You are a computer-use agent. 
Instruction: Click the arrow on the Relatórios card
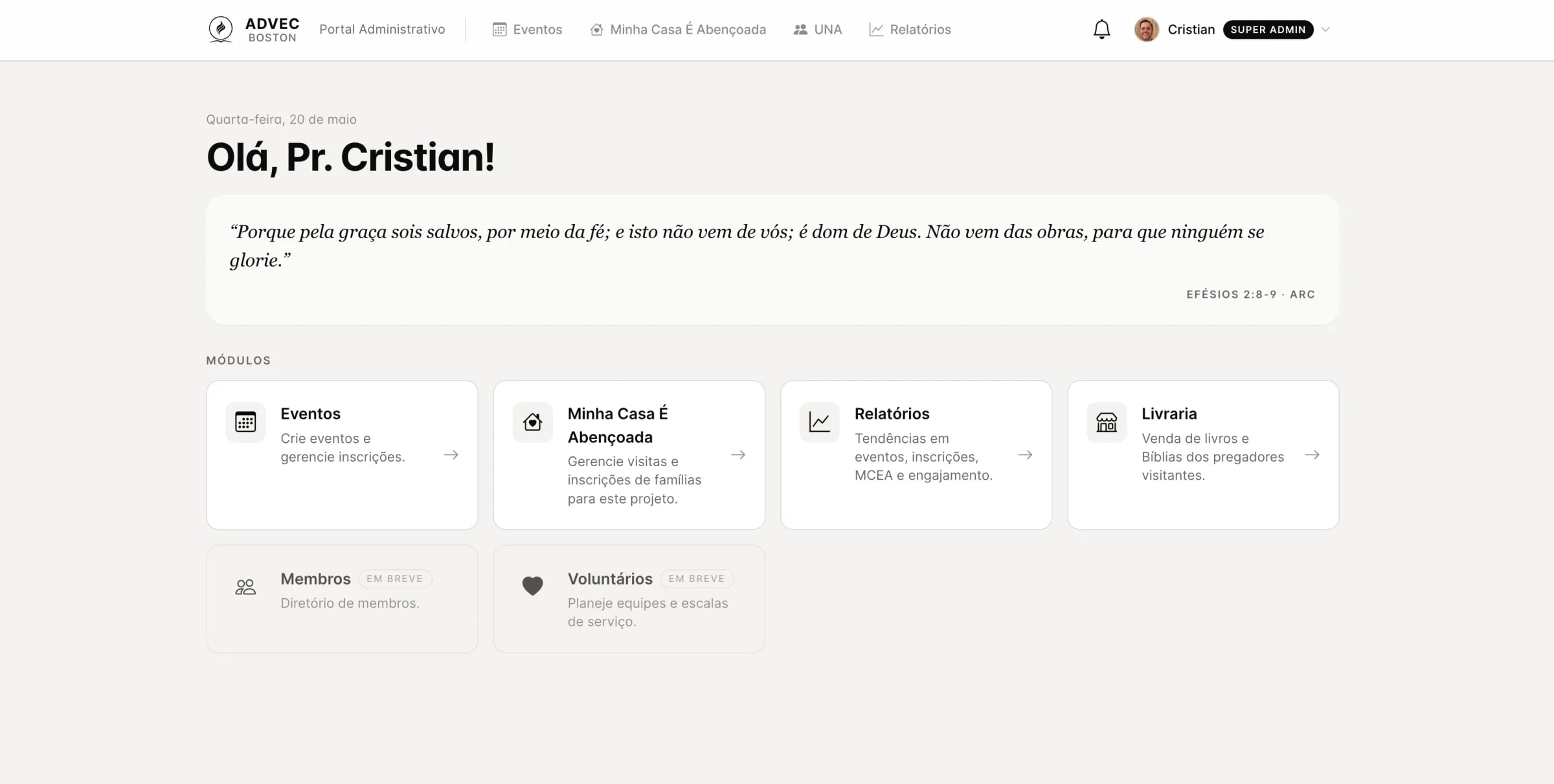(x=1025, y=455)
